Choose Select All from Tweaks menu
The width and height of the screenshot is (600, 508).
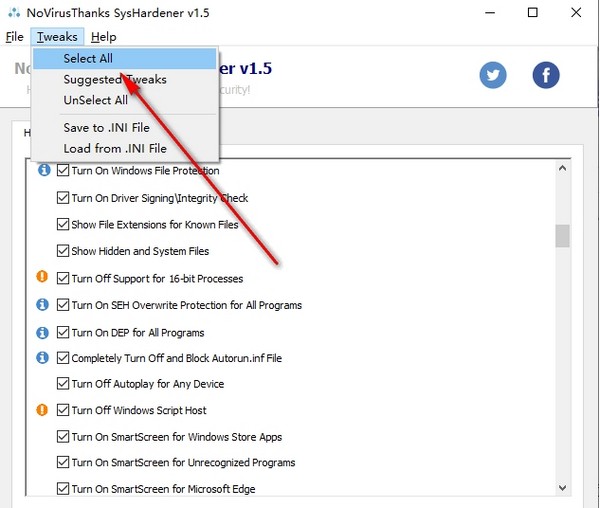125,59
